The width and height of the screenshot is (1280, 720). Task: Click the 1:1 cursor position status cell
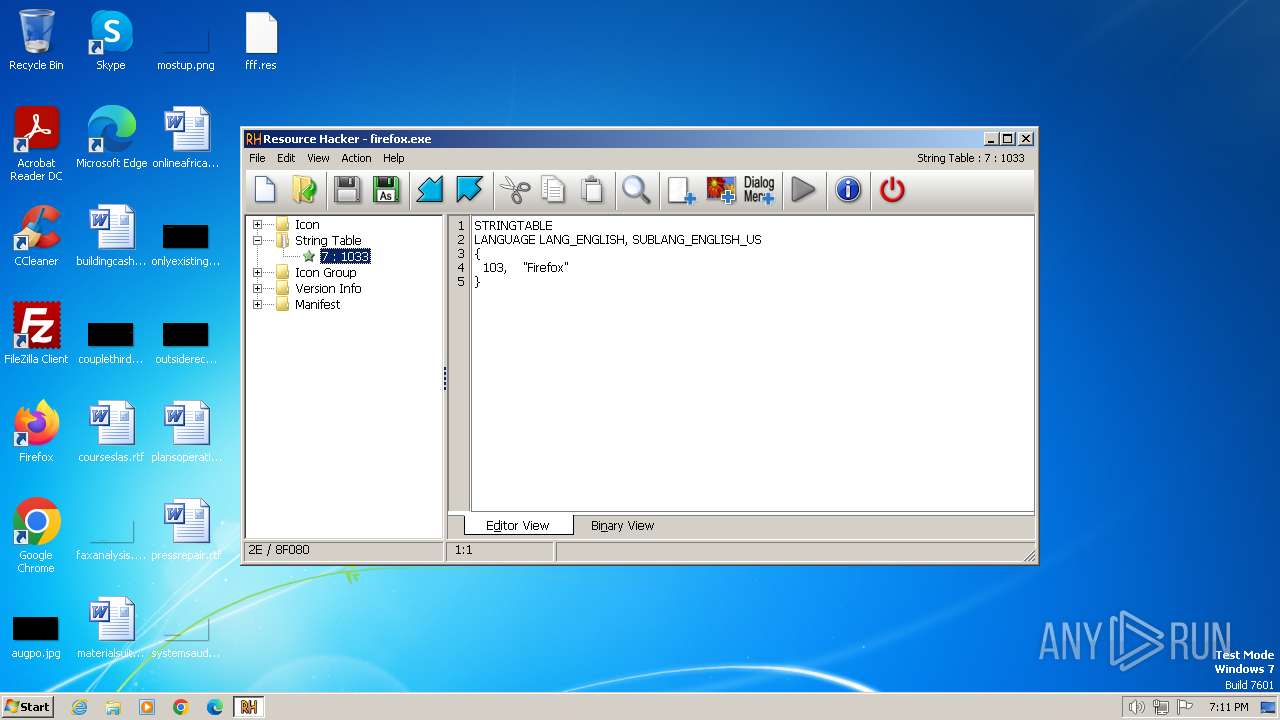coord(500,551)
